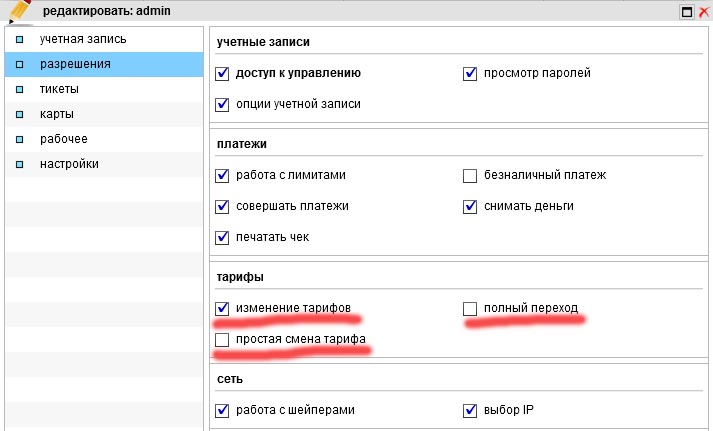
Task: Disable 'снимать деньги' checkbox
Action: coord(470,207)
